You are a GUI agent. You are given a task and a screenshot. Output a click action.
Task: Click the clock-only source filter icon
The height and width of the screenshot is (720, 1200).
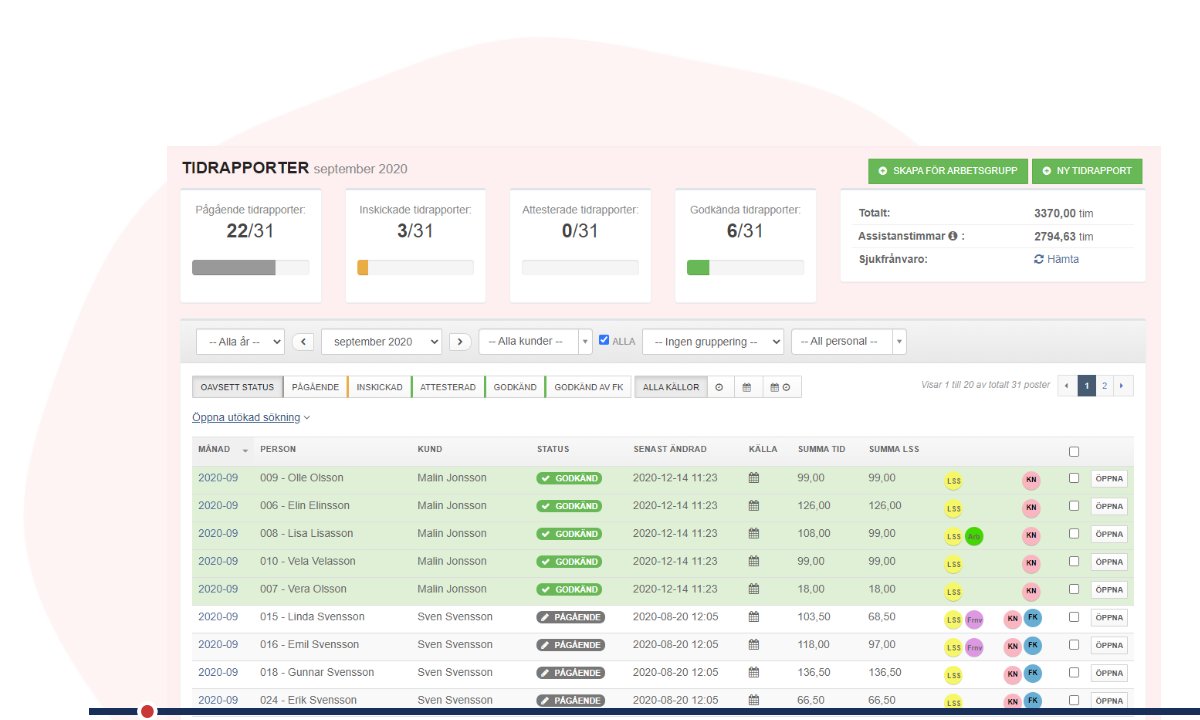coord(719,387)
